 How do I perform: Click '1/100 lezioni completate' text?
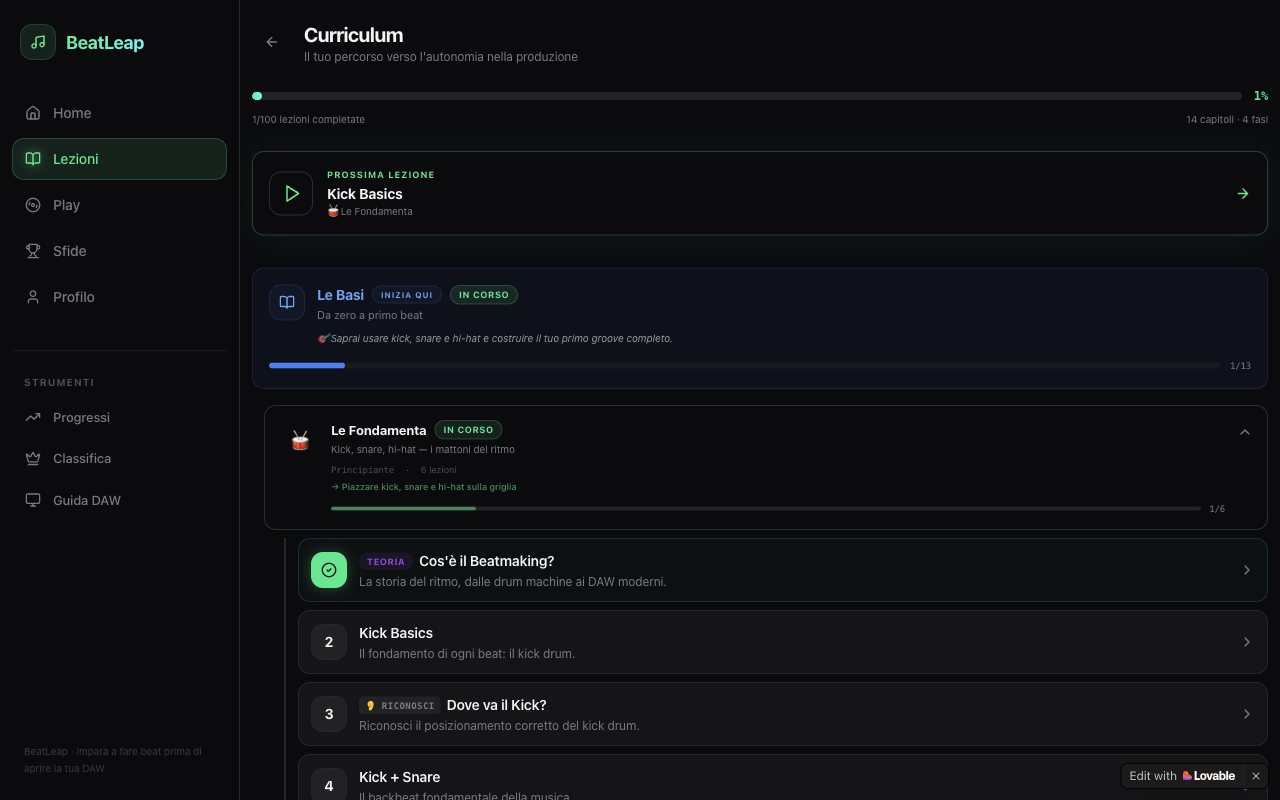(308, 120)
